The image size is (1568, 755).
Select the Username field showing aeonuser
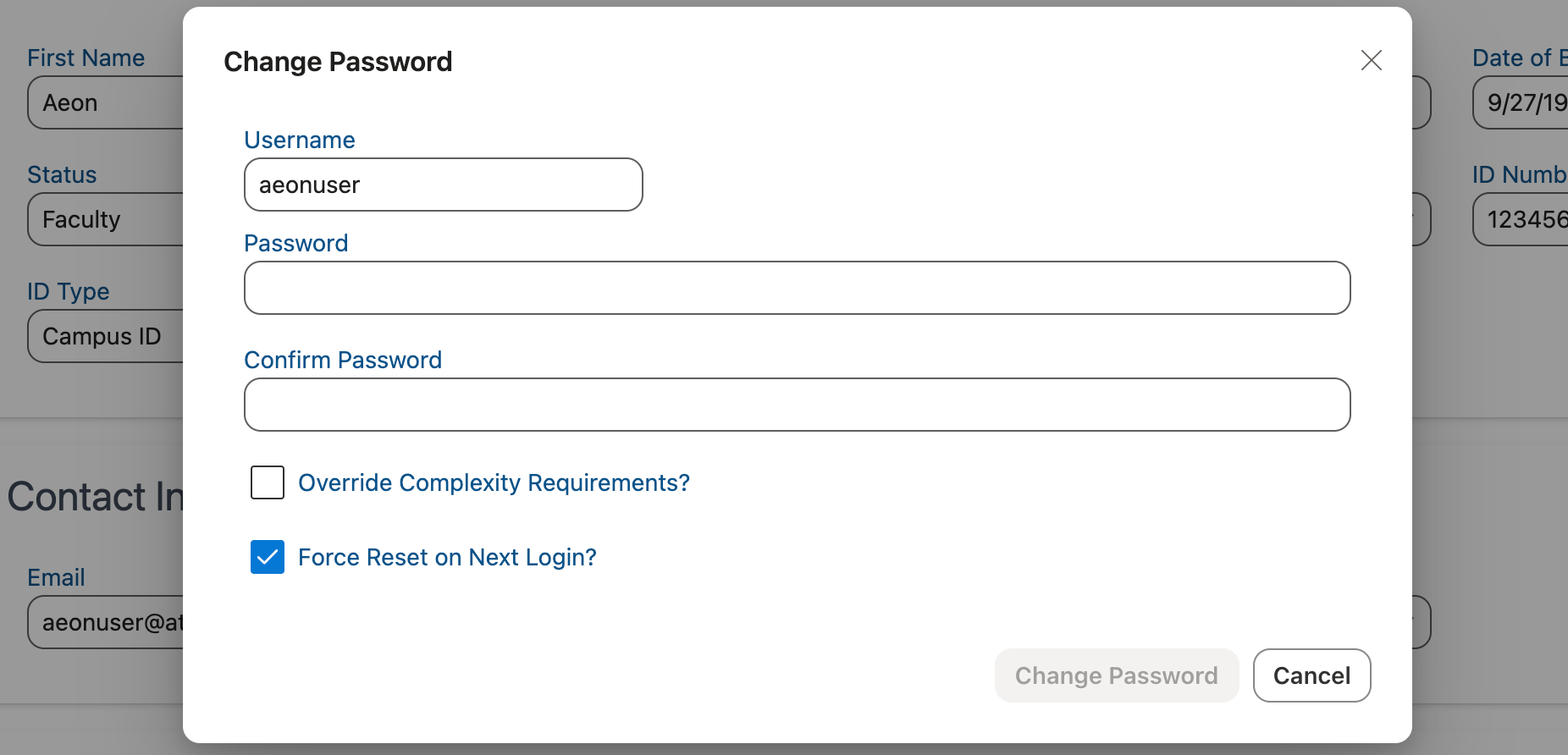tap(442, 185)
